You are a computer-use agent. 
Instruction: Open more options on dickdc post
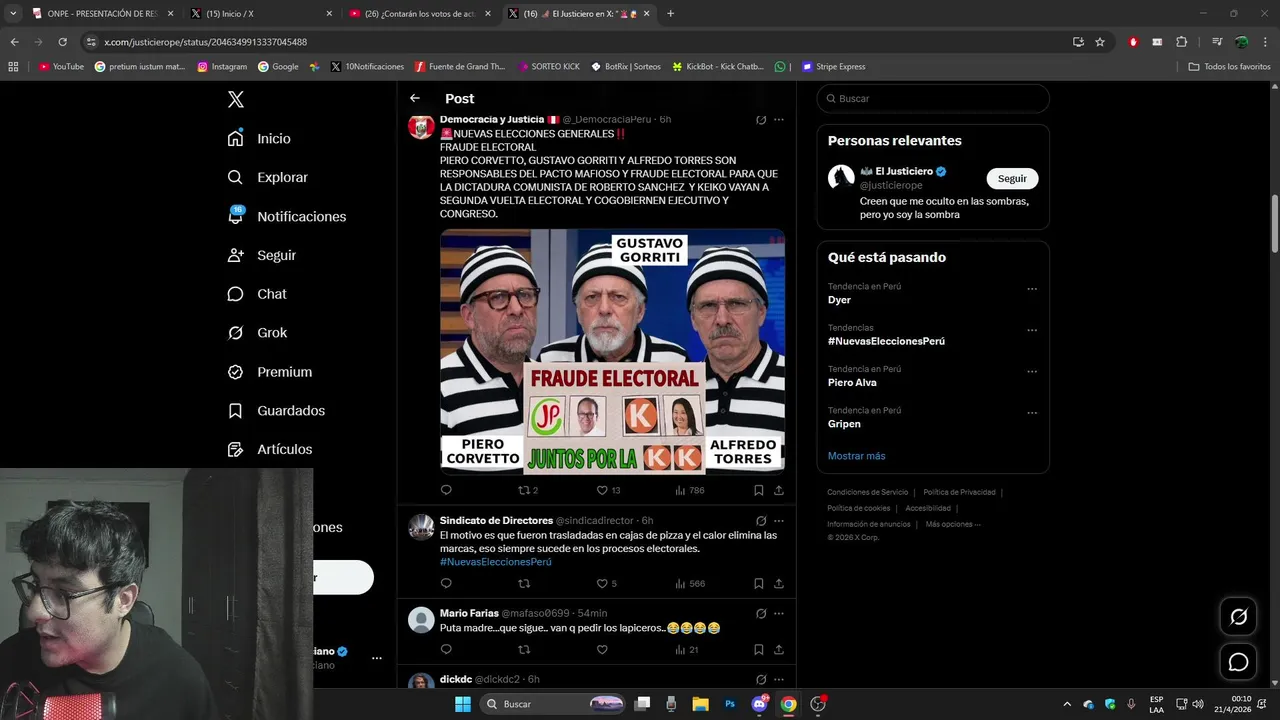pyautogui.click(x=779, y=679)
